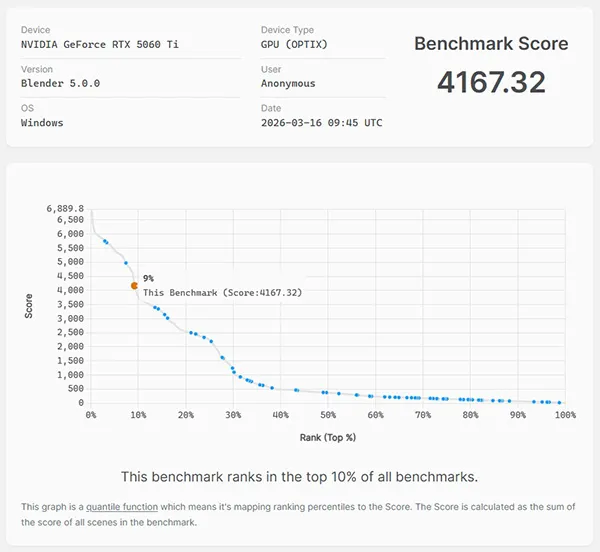Open the quantile function link

click(x=122, y=507)
